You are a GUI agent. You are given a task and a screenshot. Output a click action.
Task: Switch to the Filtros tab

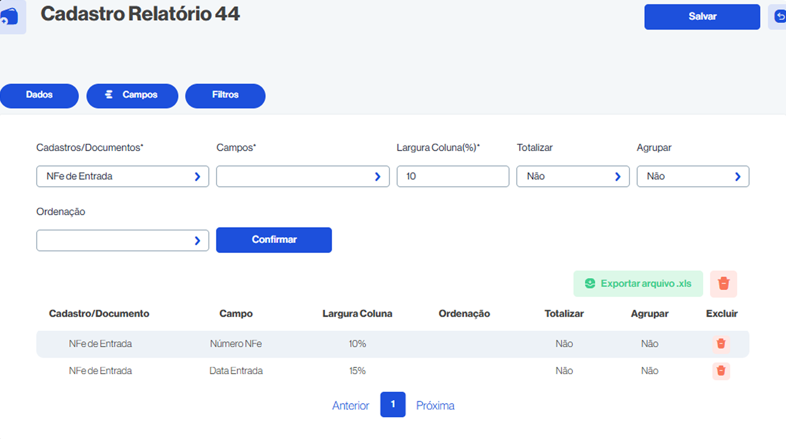click(225, 95)
